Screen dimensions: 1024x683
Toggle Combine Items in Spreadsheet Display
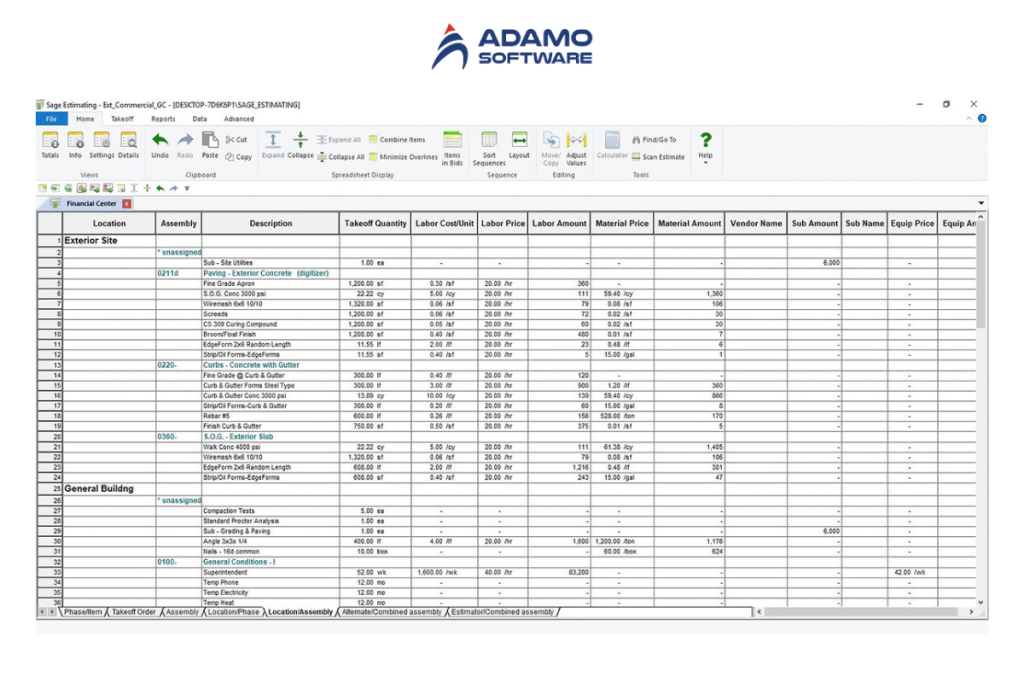[x=398, y=140]
